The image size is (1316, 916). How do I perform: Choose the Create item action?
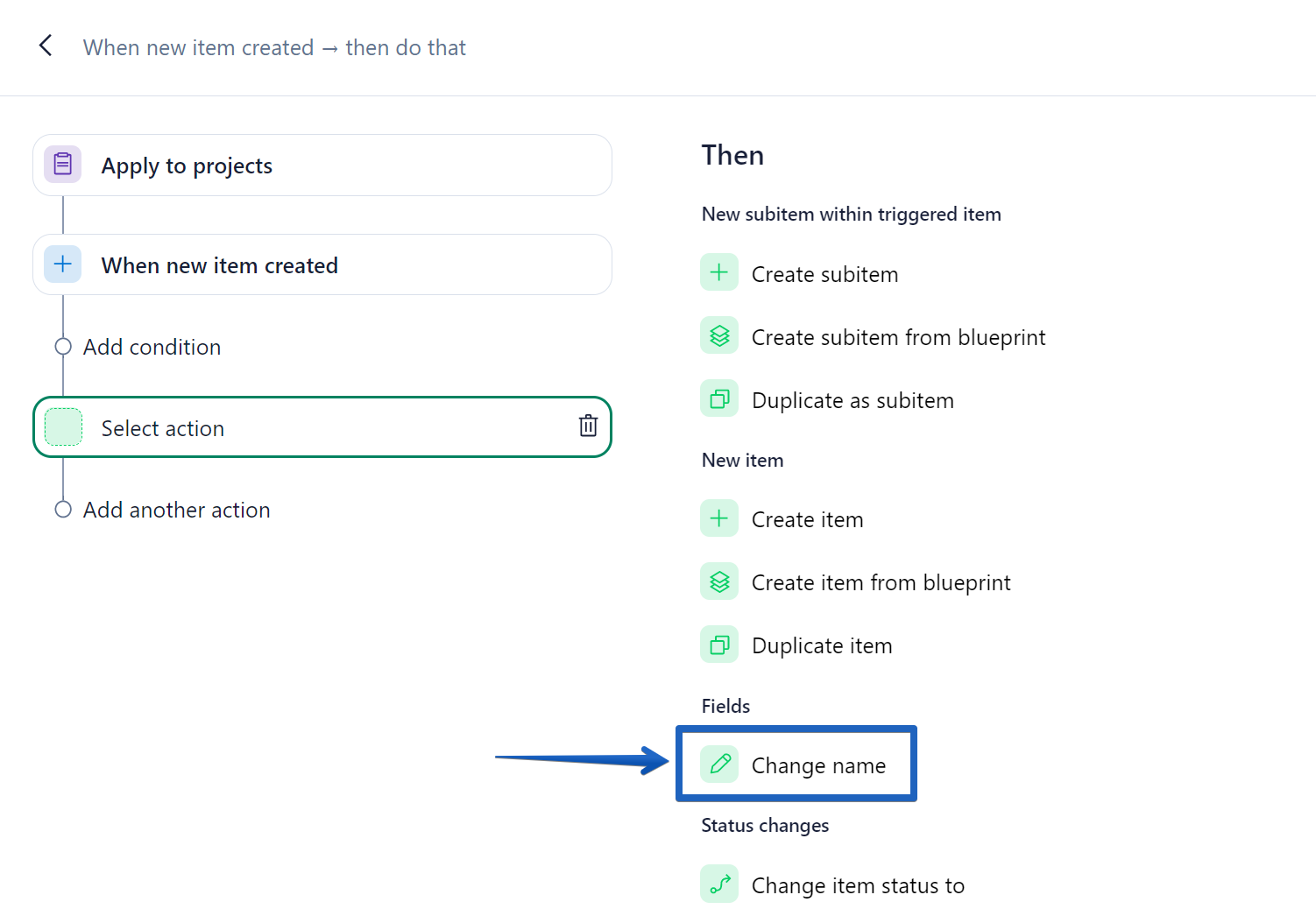coord(807,519)
